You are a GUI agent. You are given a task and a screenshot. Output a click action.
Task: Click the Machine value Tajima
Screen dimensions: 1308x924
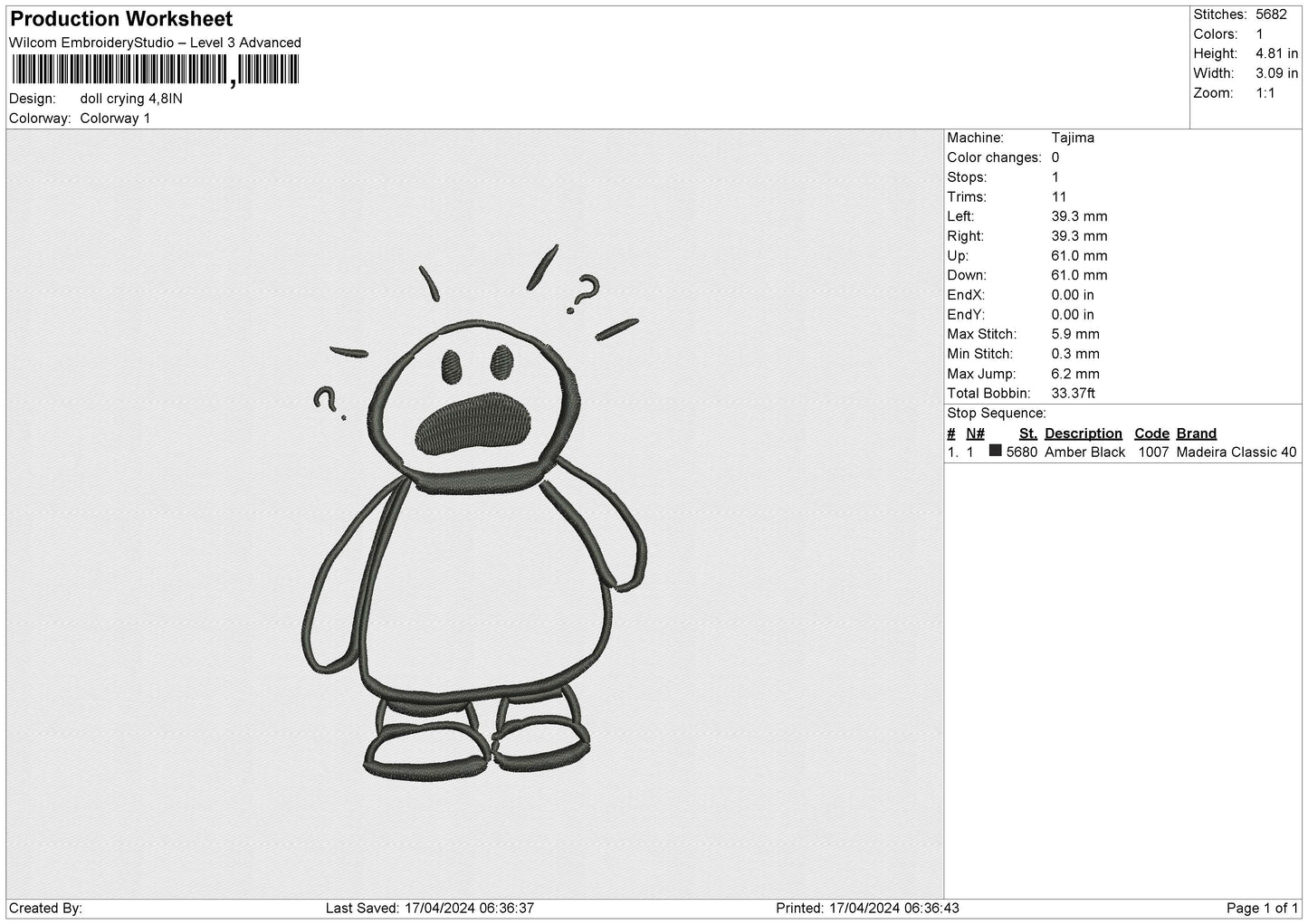tap(1073, 138)
